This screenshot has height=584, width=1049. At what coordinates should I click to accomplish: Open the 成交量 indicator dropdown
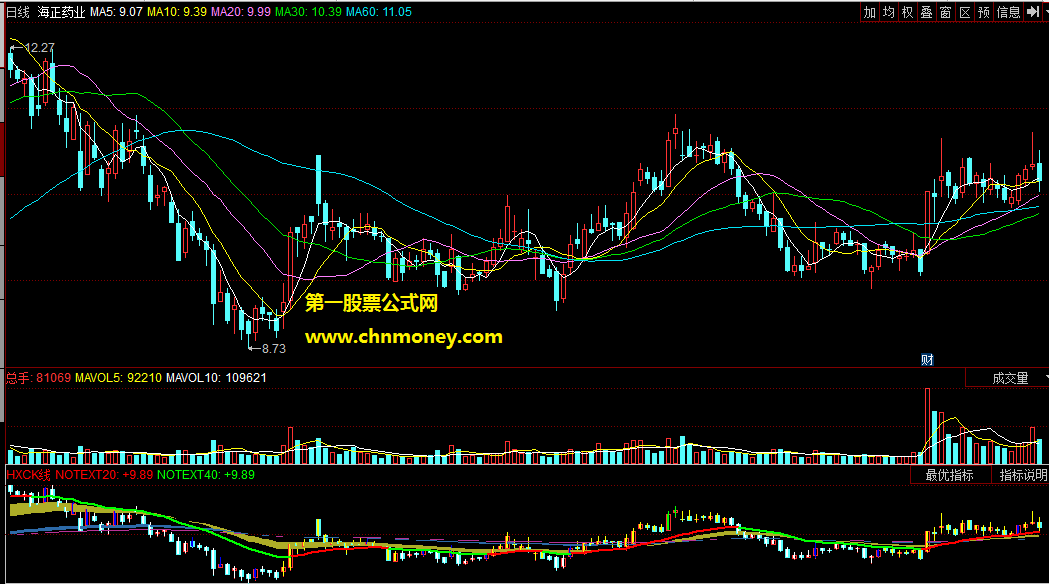(x=1007, y=378)
